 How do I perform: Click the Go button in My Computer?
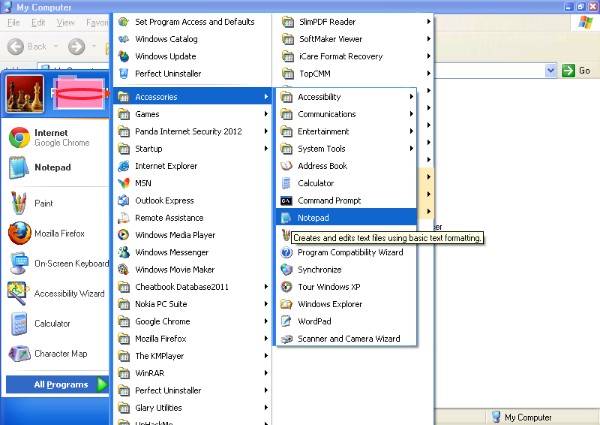click(x=576, y=71)
